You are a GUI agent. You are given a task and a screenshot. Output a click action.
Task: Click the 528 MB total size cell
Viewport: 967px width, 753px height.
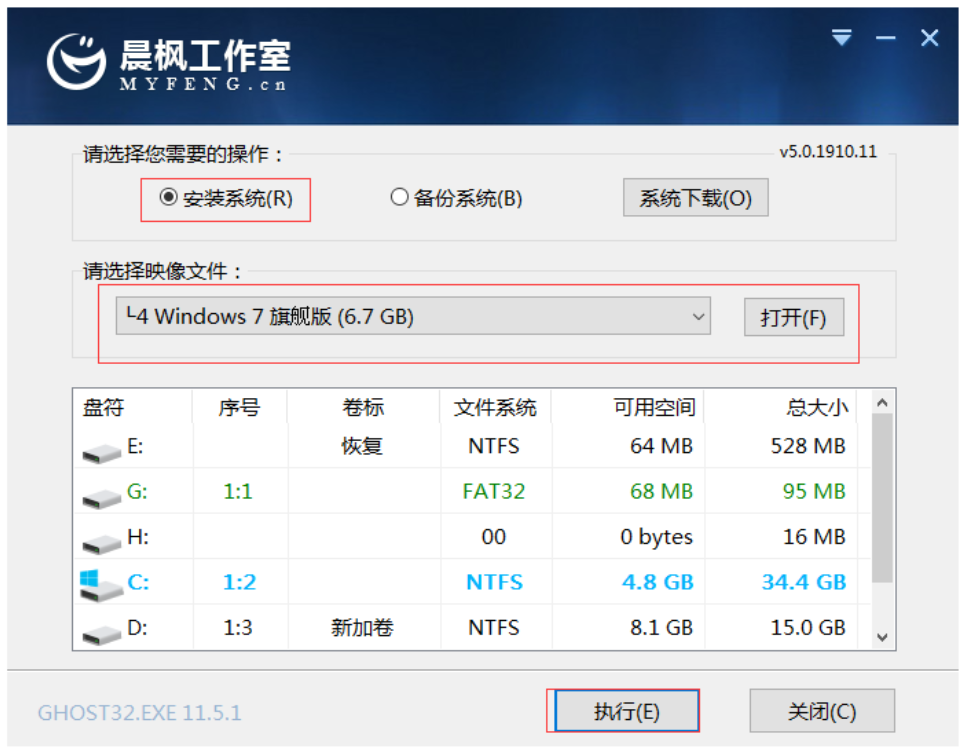coord(808,446)
